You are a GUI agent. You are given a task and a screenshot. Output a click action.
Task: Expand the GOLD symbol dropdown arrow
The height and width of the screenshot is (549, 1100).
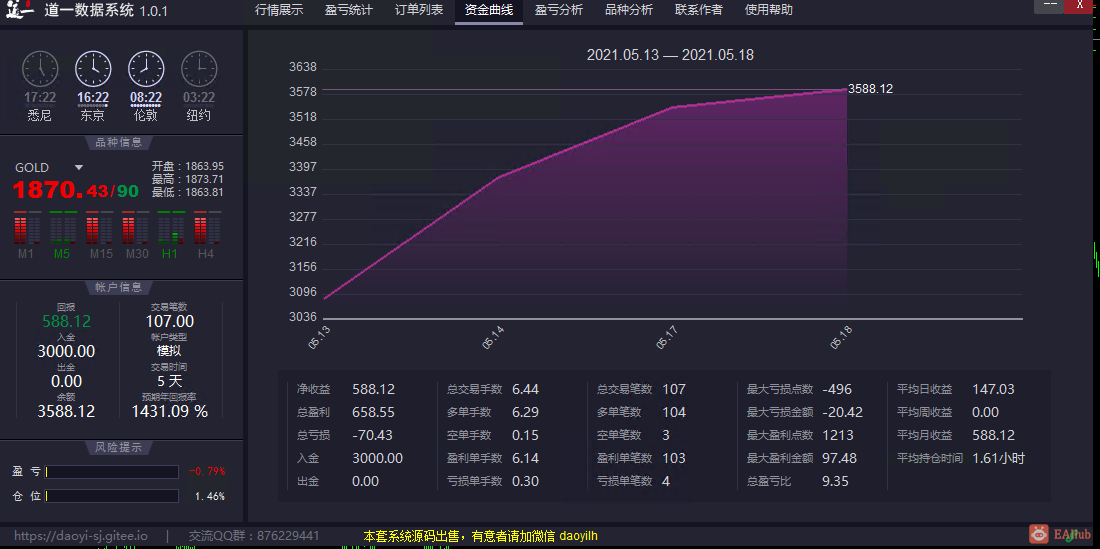(79, 168)
